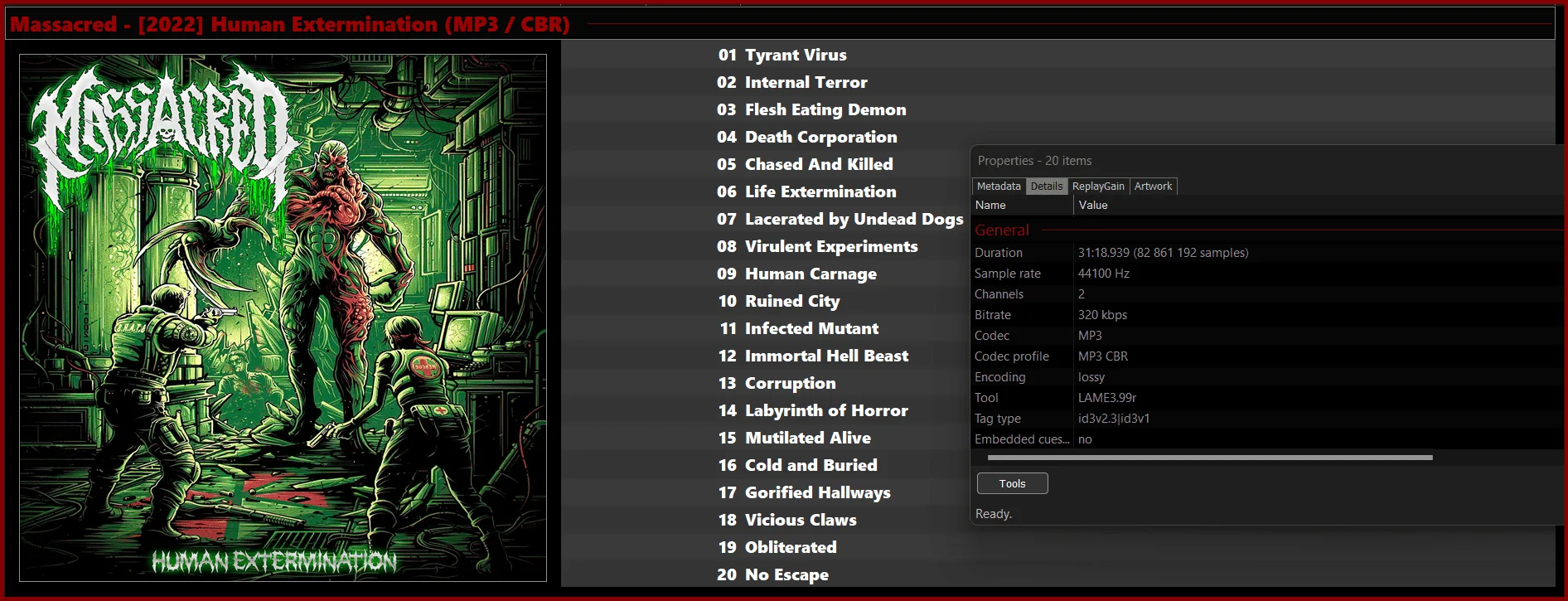Click the Tag type value id3v2.3|id3v1

(1114, 419)
